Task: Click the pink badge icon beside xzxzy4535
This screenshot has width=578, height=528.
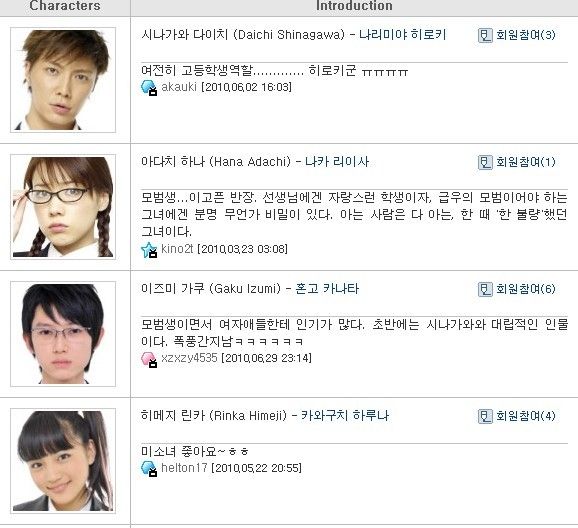Action: tap(149, 359)
